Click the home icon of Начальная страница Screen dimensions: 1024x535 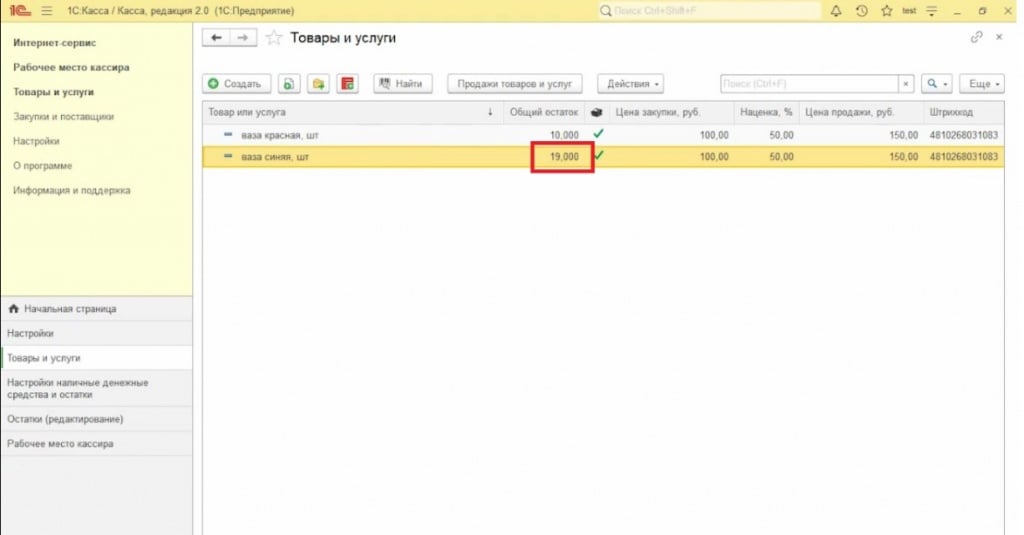[x=14, y=308]
